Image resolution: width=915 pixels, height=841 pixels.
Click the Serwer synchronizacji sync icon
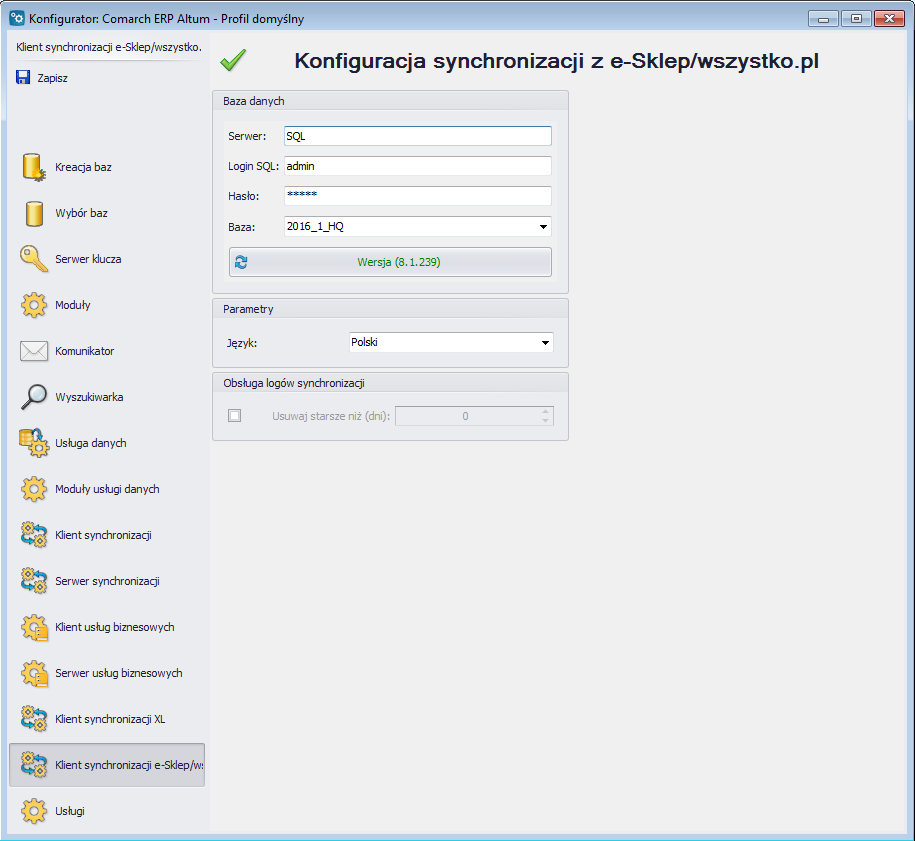[x=34, y=581]
